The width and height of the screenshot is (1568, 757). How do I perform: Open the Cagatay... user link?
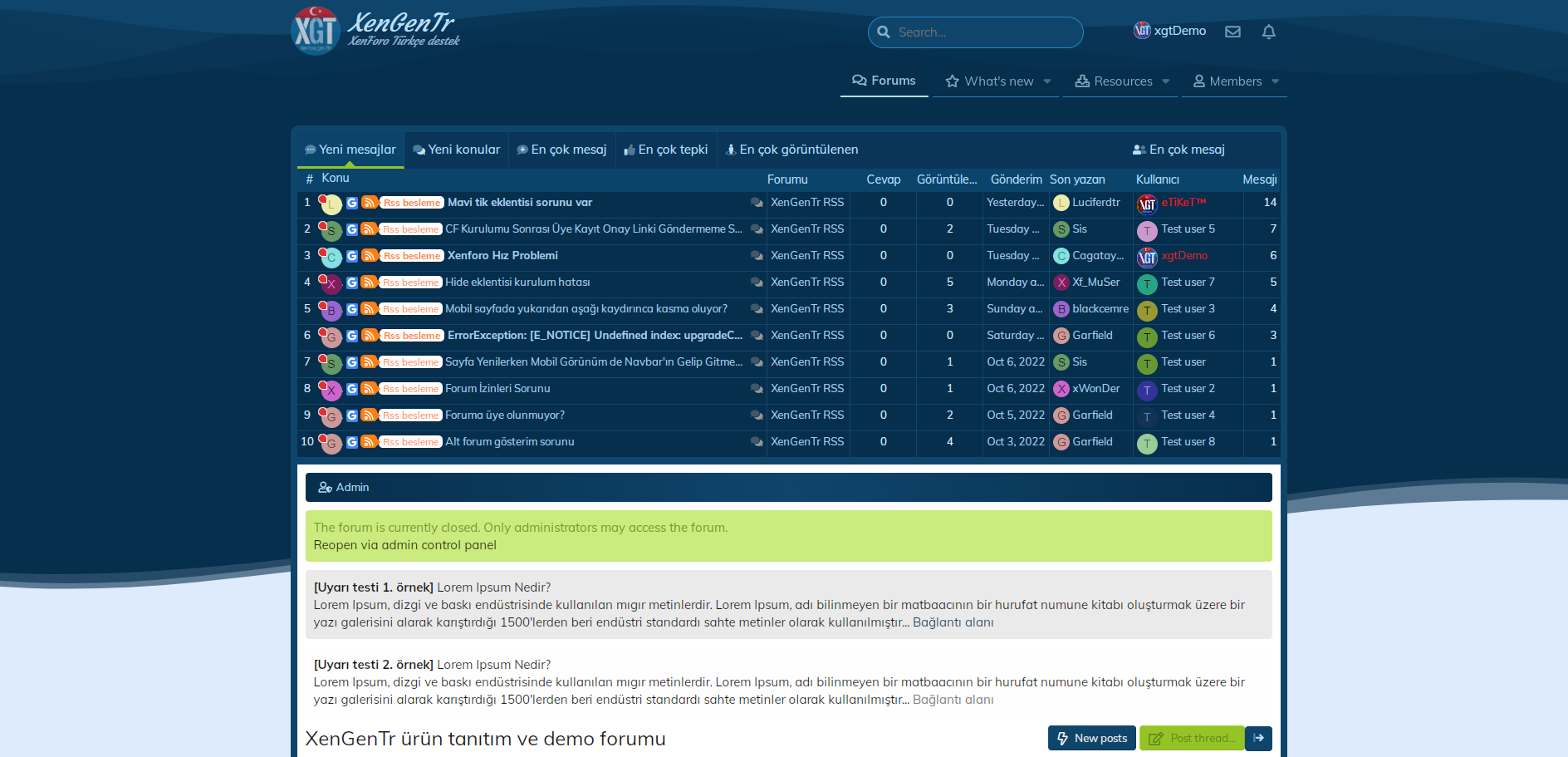(x=1098, y=256)
